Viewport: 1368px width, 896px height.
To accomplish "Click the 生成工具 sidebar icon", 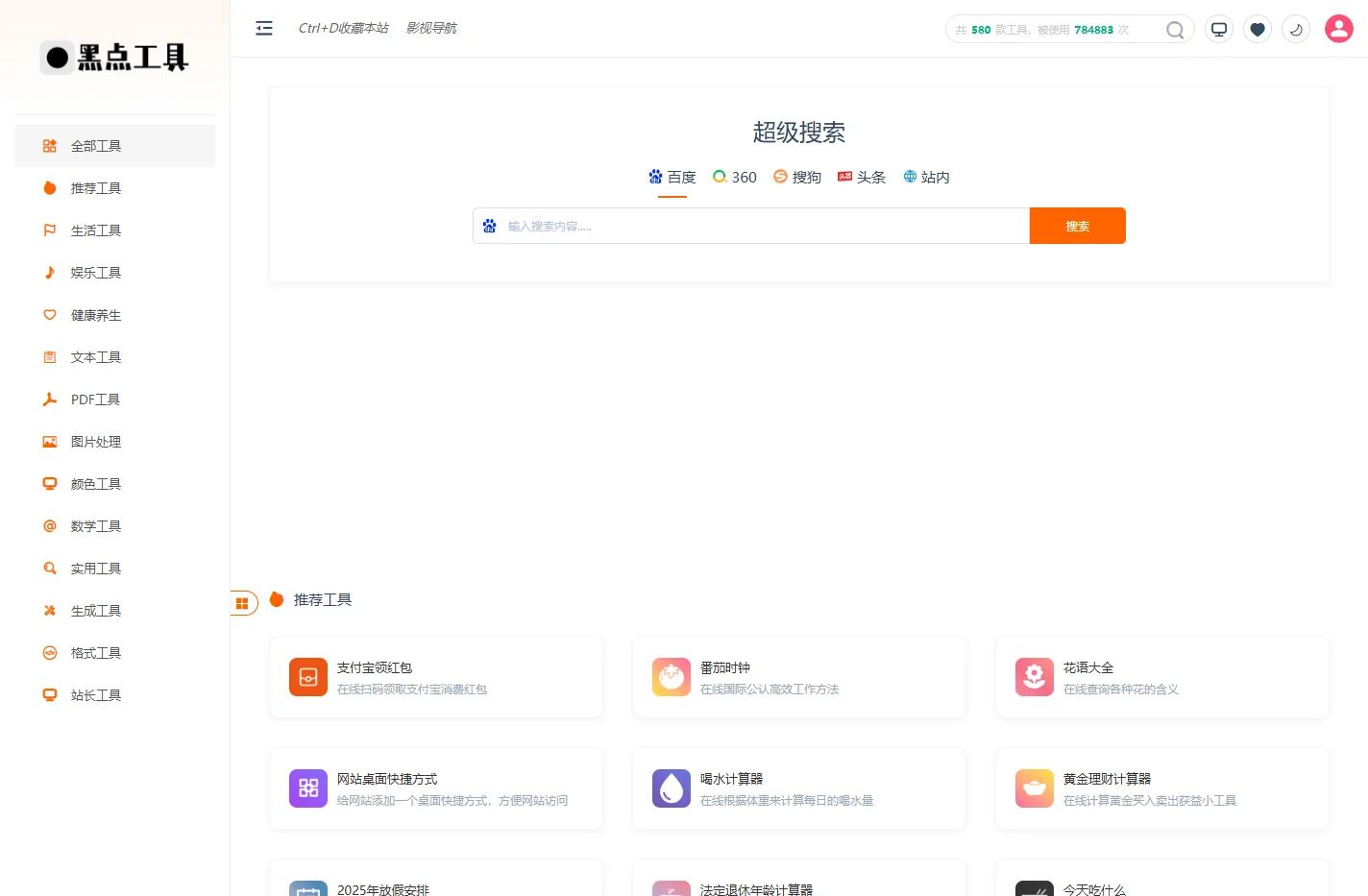I will click(50, 611).
